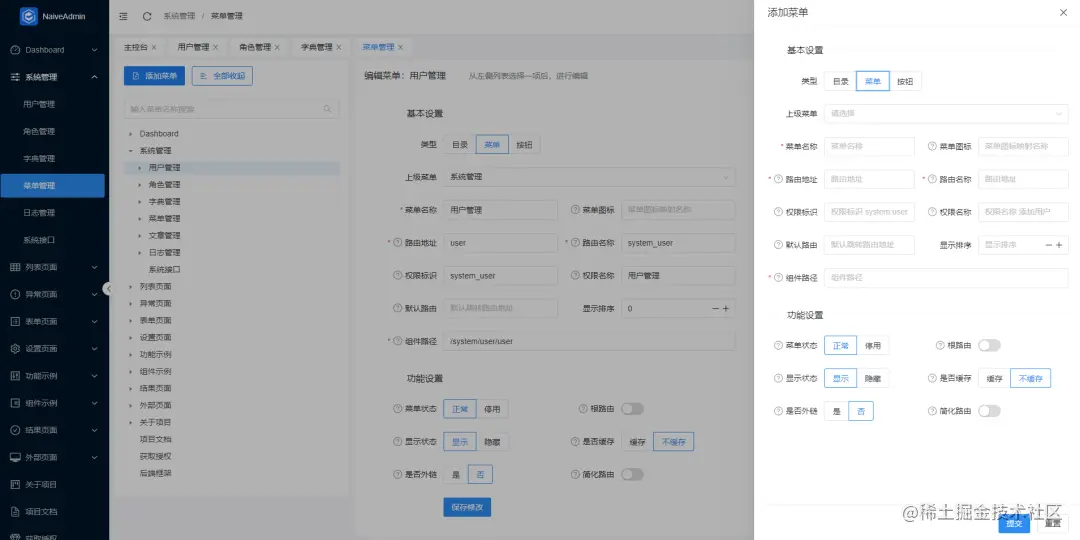This screenshot has height=540, width=1080.
Task: Click the 功能示例 icon in sidebar
Action: [15, 376]
